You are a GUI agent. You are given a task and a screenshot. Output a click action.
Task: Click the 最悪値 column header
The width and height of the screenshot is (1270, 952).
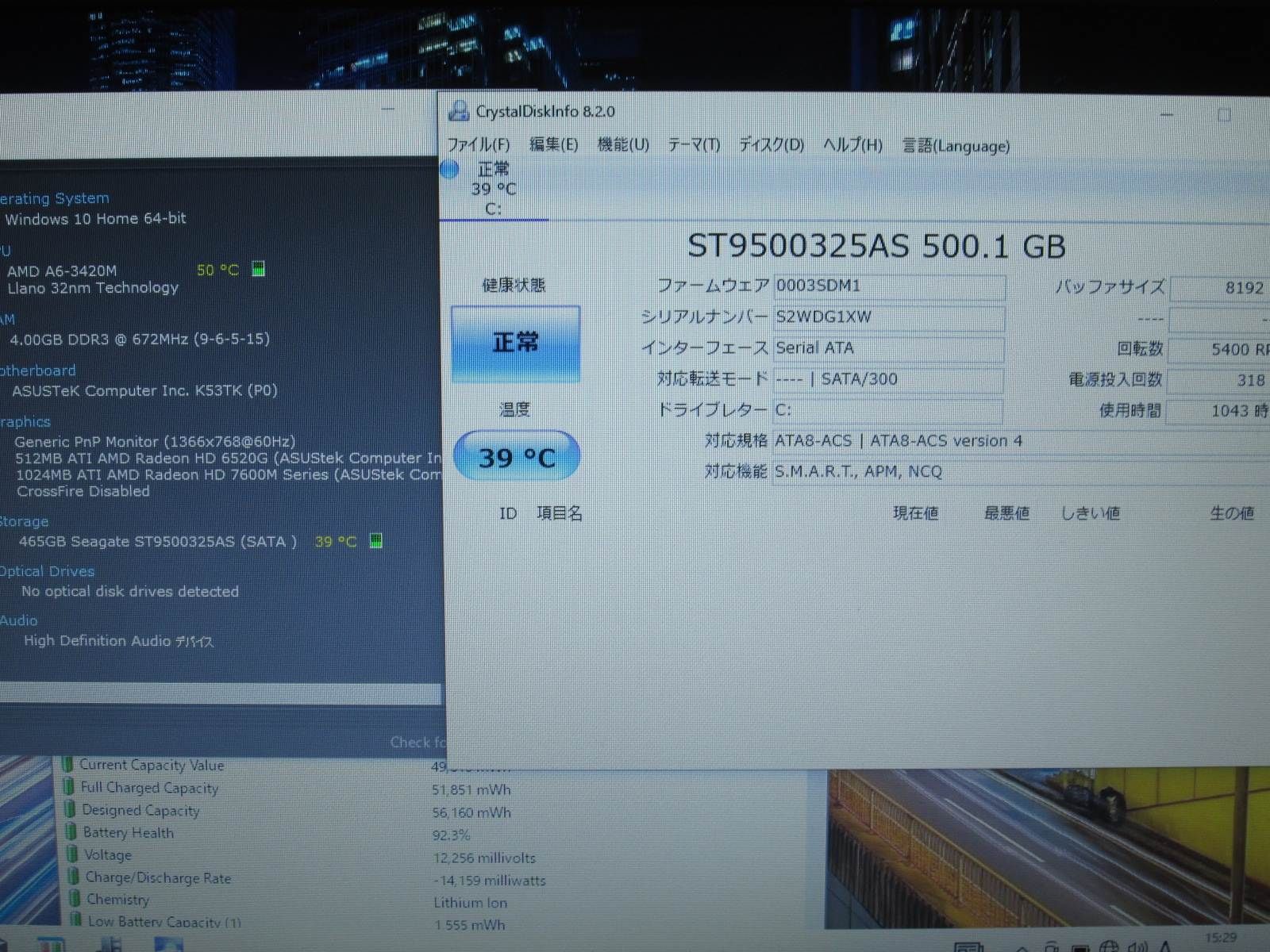coord(1006,513)
